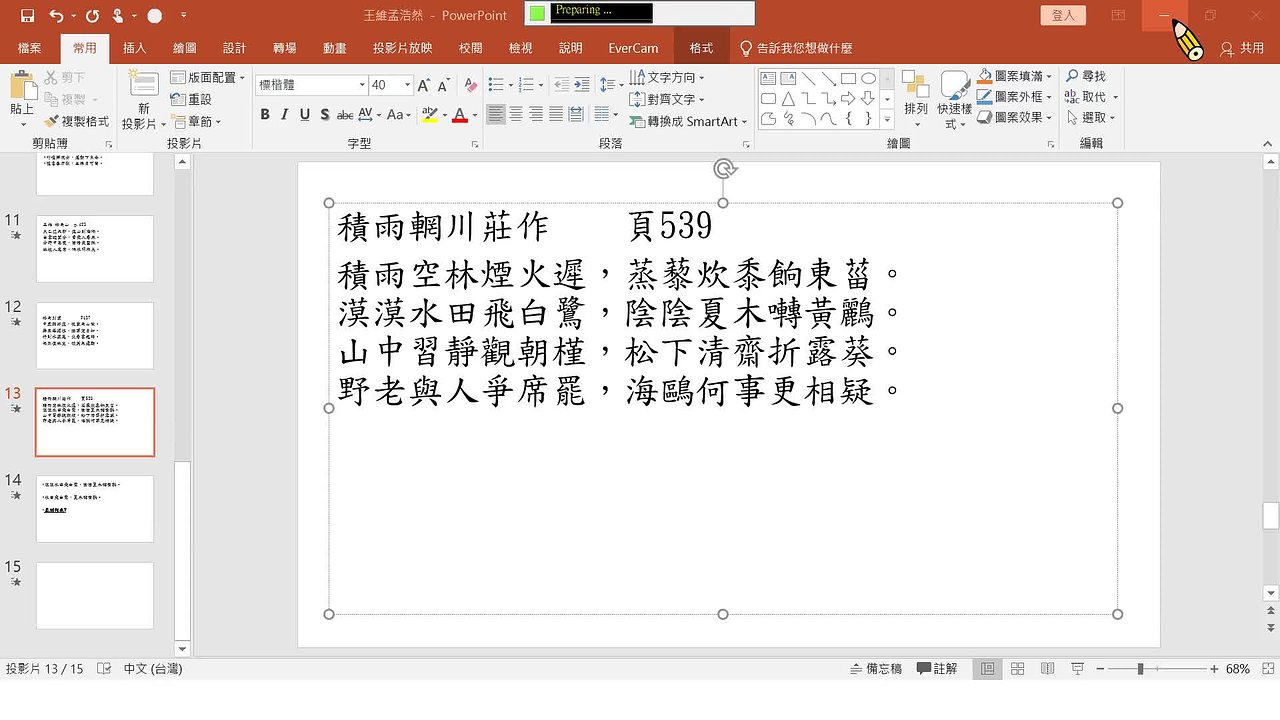Open 投影片放映 slideshow tab
This screenshot has height=720, width=1280.
click(x=403, y=48)
